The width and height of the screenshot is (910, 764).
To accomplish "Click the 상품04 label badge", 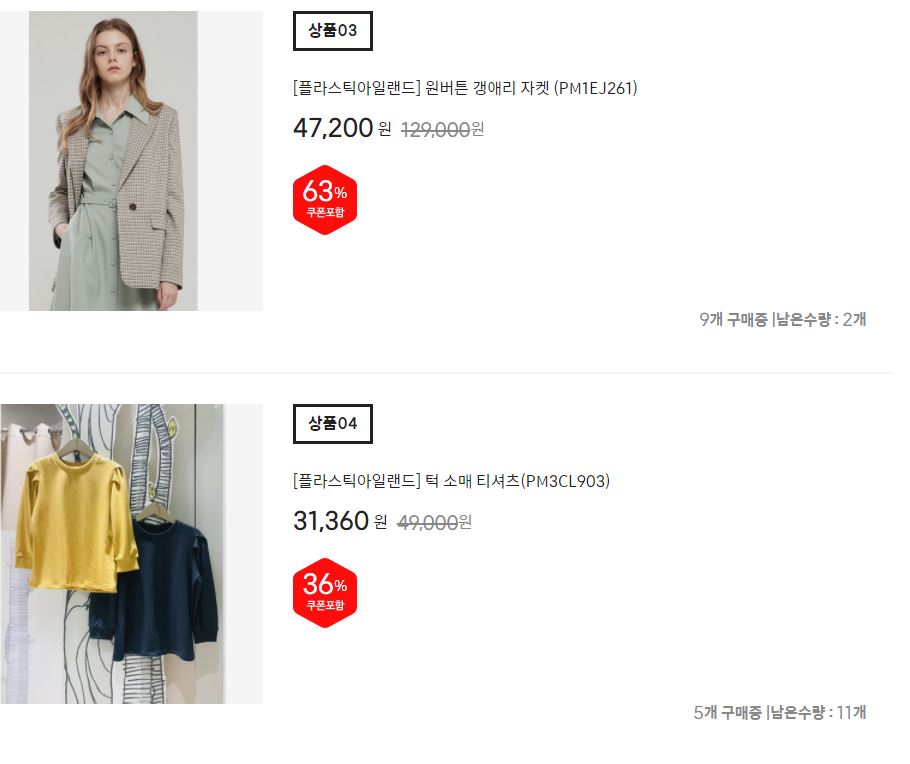I will 333,424.
